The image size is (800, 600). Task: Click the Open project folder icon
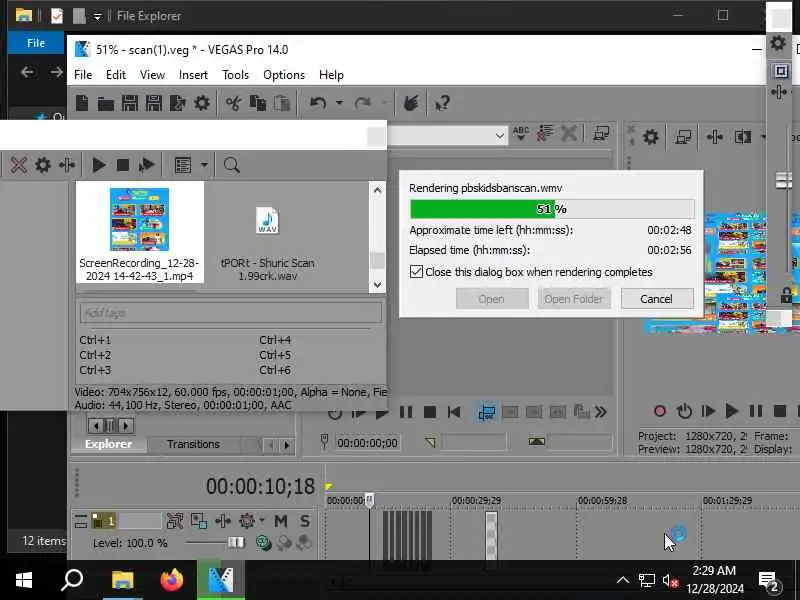[x=106, y=104]
